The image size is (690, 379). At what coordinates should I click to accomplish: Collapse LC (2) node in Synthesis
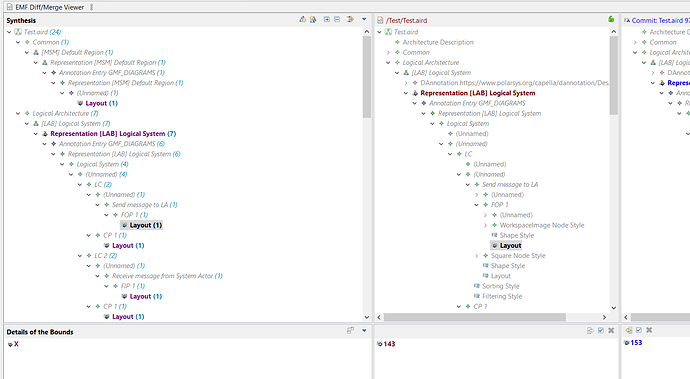pos(80,185)
